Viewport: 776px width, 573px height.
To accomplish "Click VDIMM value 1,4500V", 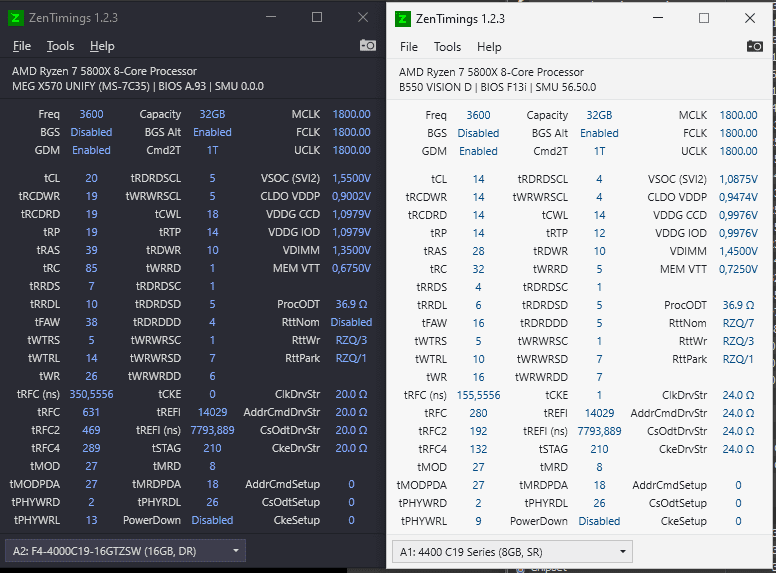I will tap(738, 251).
